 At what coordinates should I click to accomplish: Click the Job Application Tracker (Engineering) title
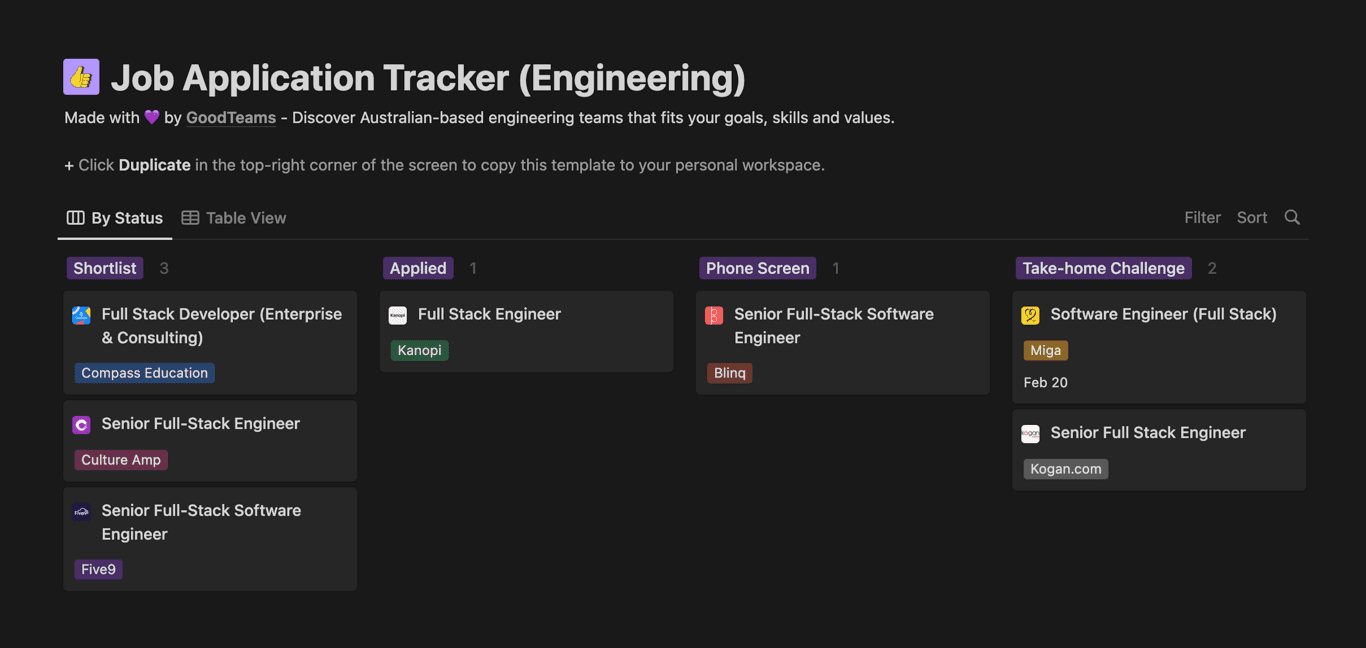pyautogui.click(x=428, y=78)
